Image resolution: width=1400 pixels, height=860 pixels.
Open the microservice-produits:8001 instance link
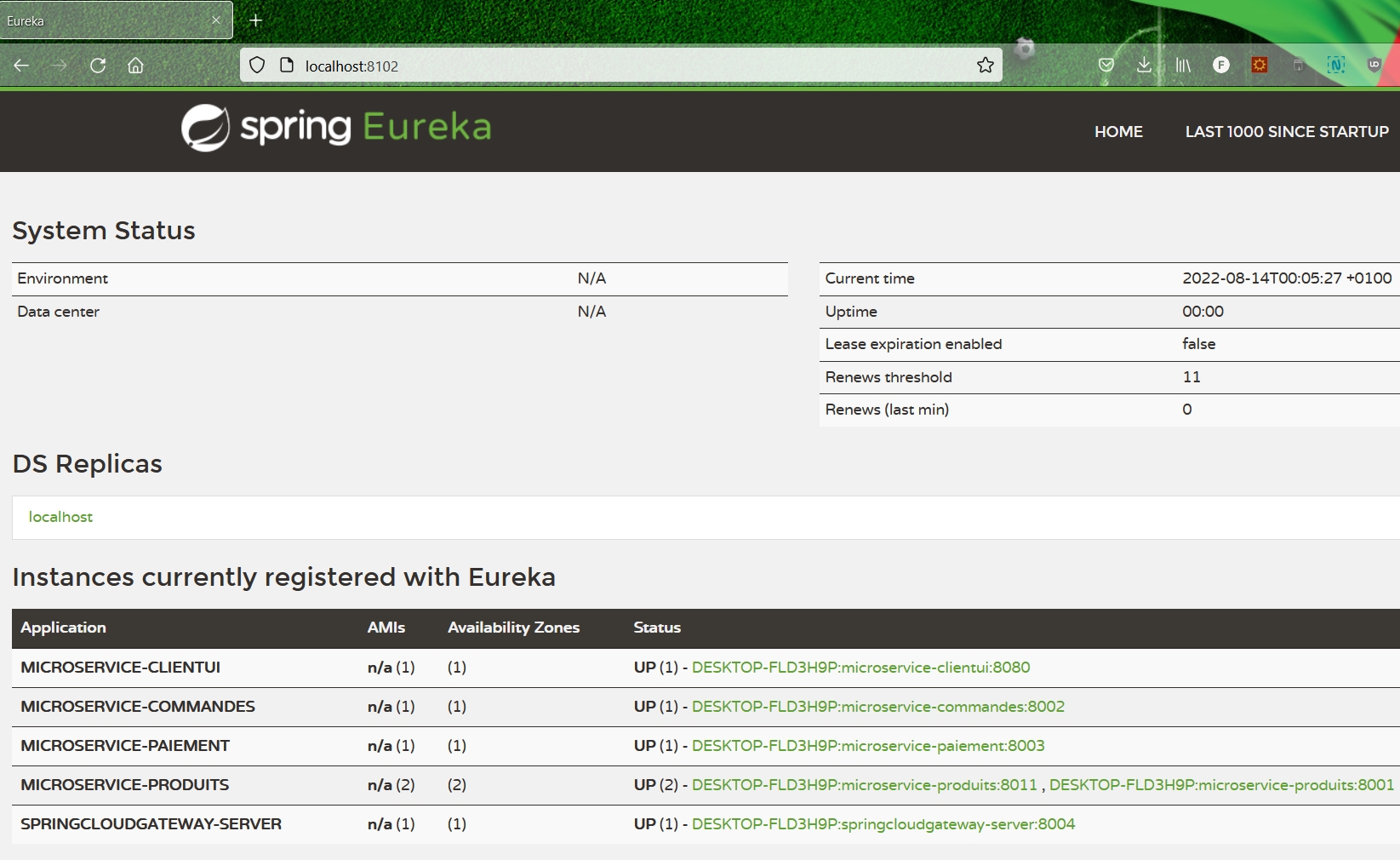[1221, 785]
